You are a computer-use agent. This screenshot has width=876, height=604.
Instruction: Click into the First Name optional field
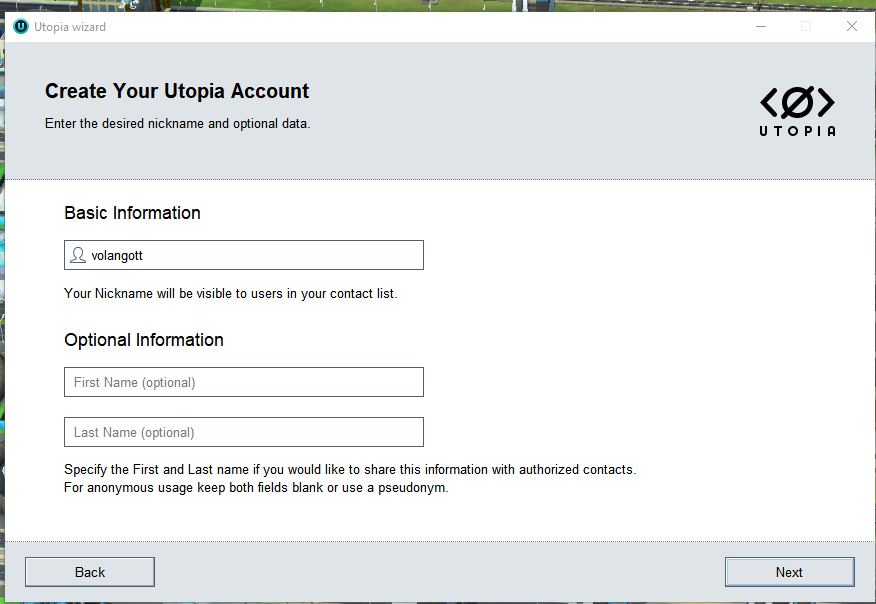[x=244, y=382]
